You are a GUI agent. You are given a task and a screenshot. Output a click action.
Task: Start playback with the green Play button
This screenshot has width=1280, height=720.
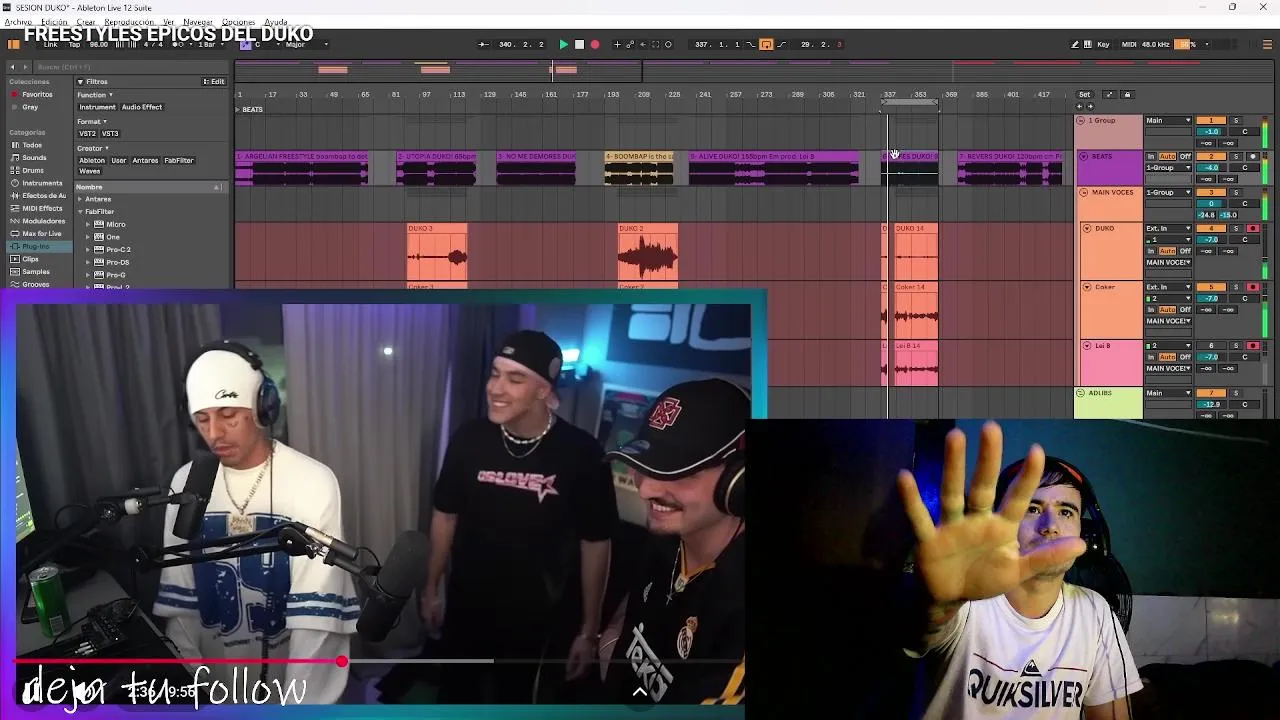pos(563,44)
